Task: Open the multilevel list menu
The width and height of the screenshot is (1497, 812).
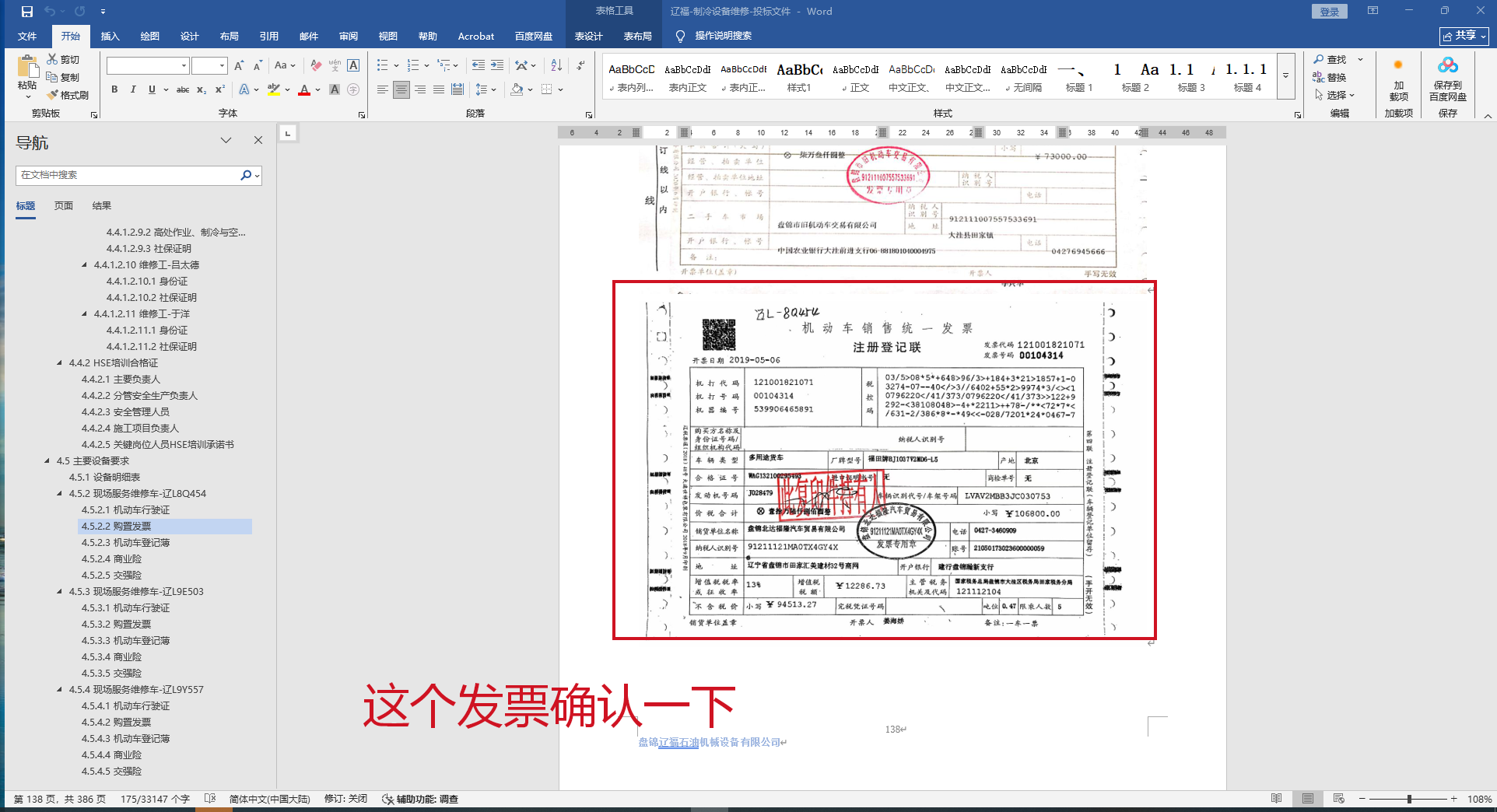Action: click(447, 65)
